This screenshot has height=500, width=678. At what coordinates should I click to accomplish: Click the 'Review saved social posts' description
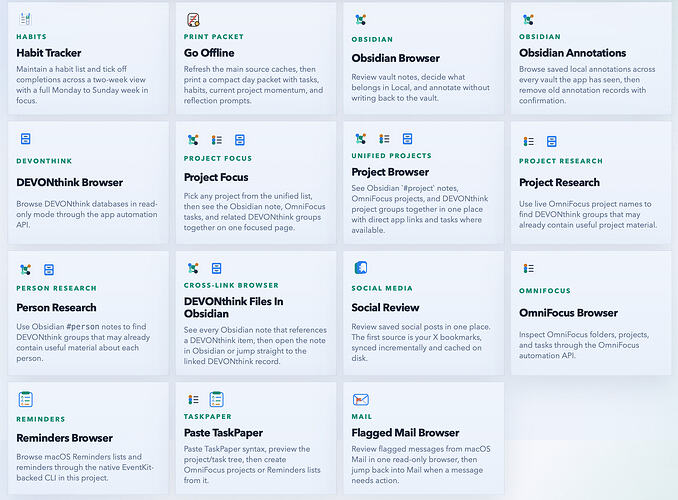tap(421, 343)
